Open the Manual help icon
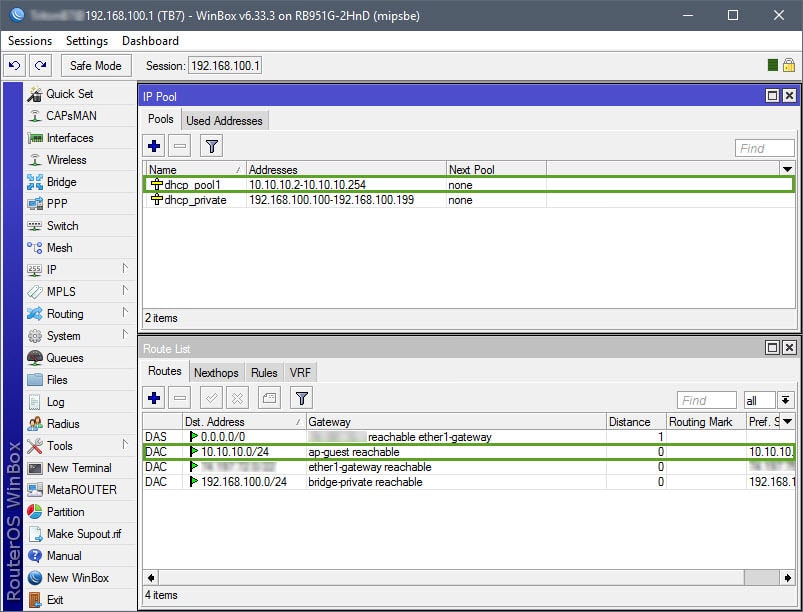803x612 pixels. pyautogui.click(x=35, y=556)
